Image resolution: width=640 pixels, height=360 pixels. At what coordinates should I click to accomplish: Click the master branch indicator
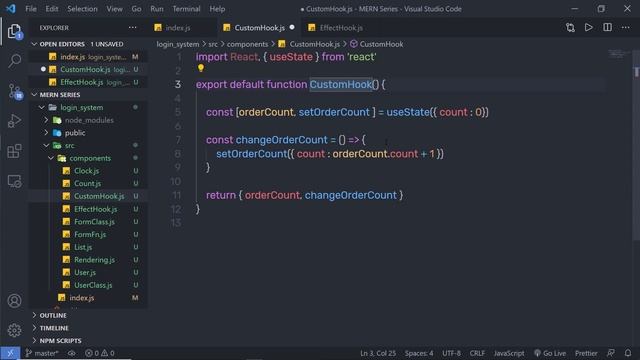42,353
